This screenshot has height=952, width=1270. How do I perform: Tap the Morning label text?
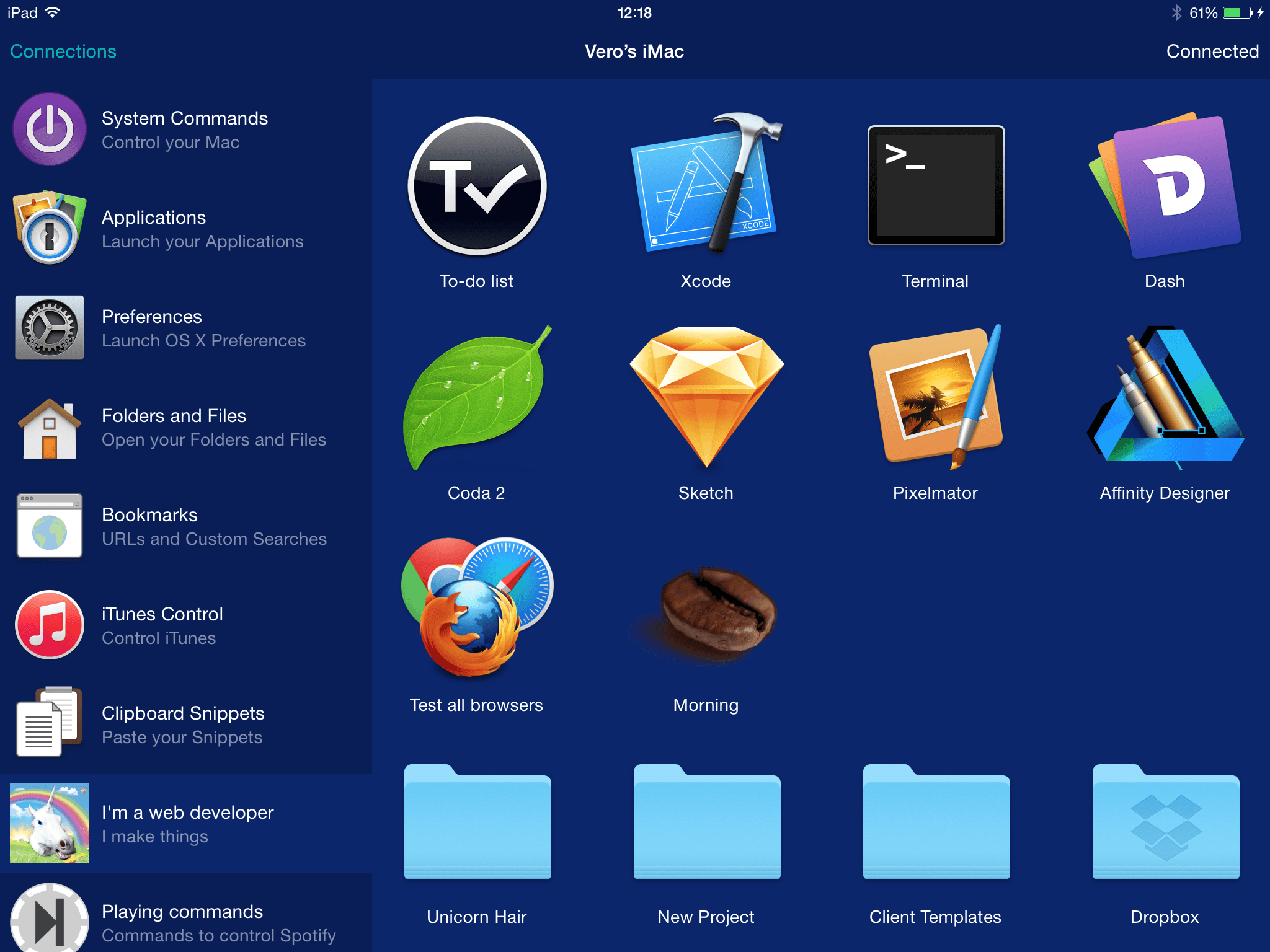pyautogui.click(x=706, y=706)
